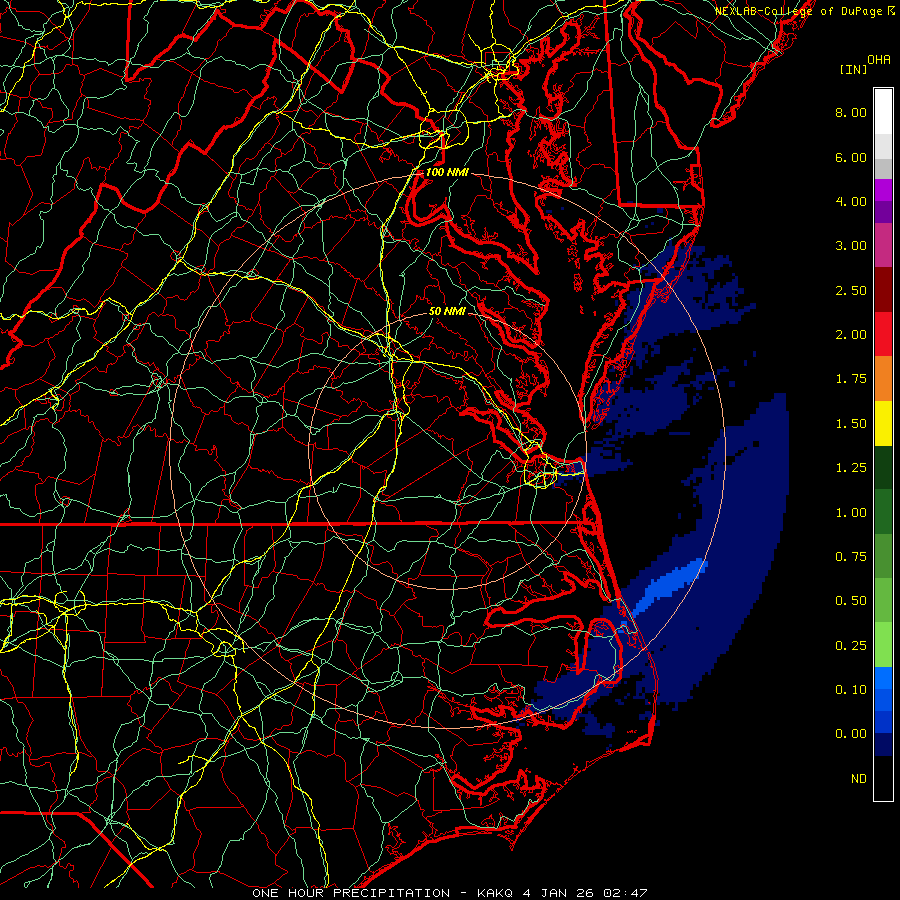Click the orange 1.75 legend swatch
This screenshot has height=900, width=900.
883,379
